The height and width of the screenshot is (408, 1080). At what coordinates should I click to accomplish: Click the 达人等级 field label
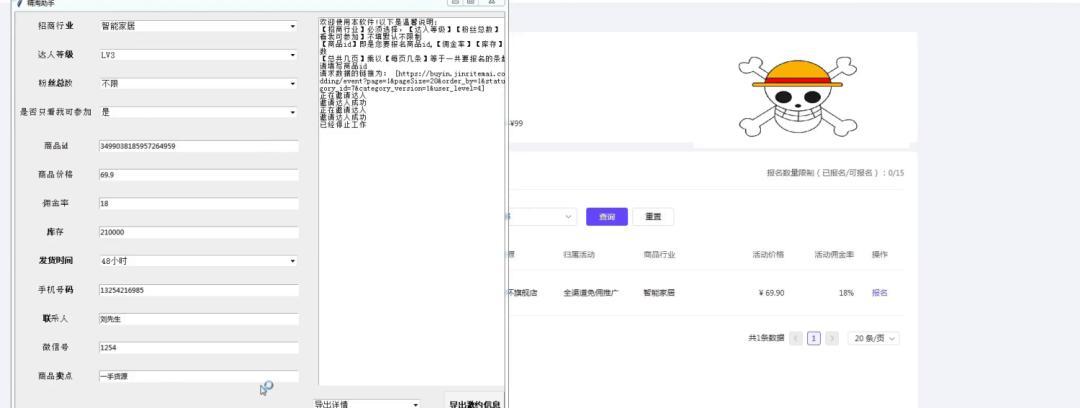pyautogui.click(x=56, y=54)
